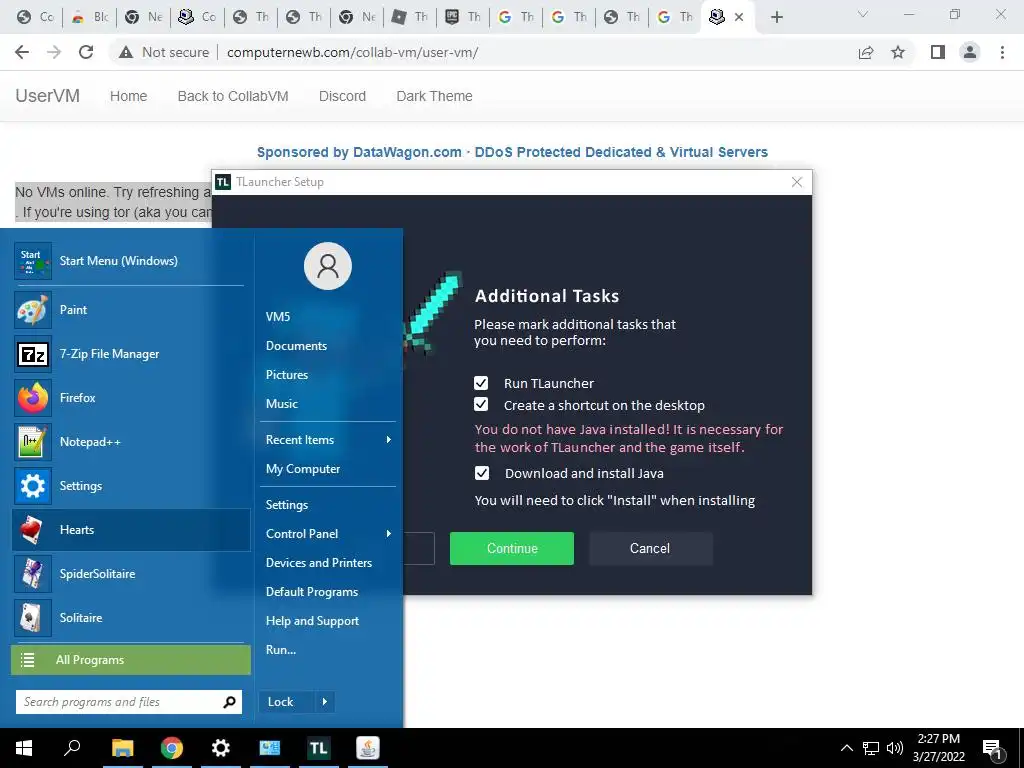Open My Computer
The width and height of the screenshot is (1024, 768).
303,469
